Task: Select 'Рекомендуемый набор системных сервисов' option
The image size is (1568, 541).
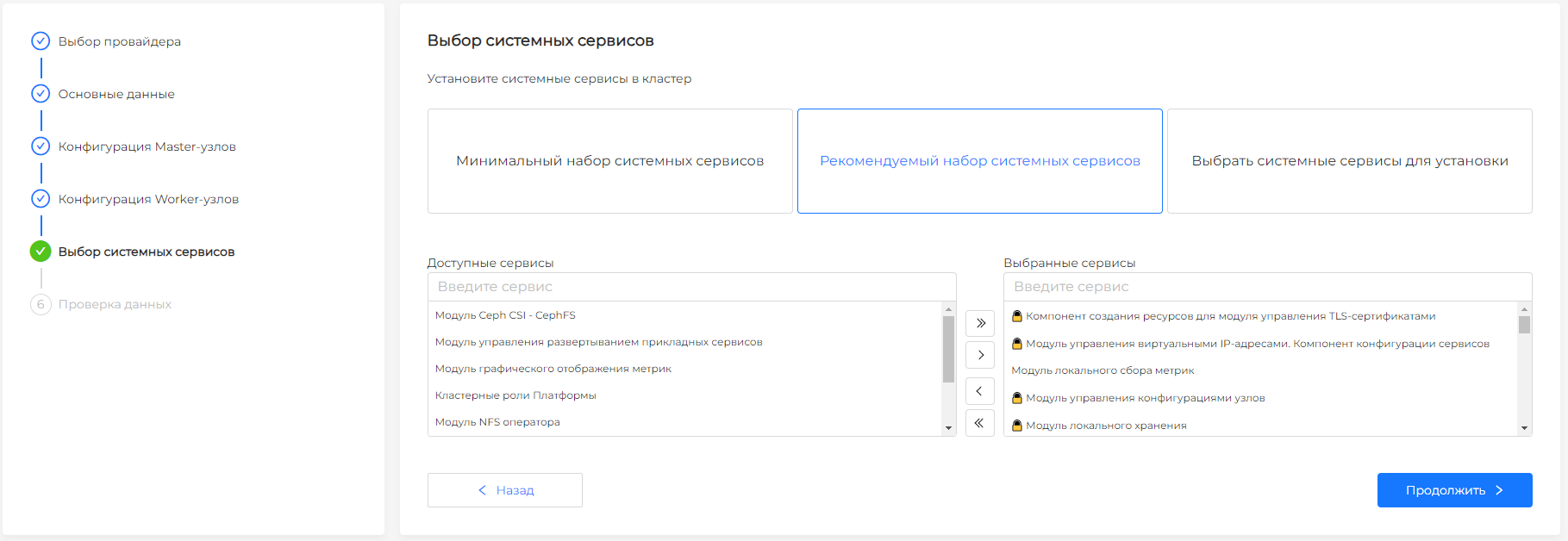Action: coord(979,161)
